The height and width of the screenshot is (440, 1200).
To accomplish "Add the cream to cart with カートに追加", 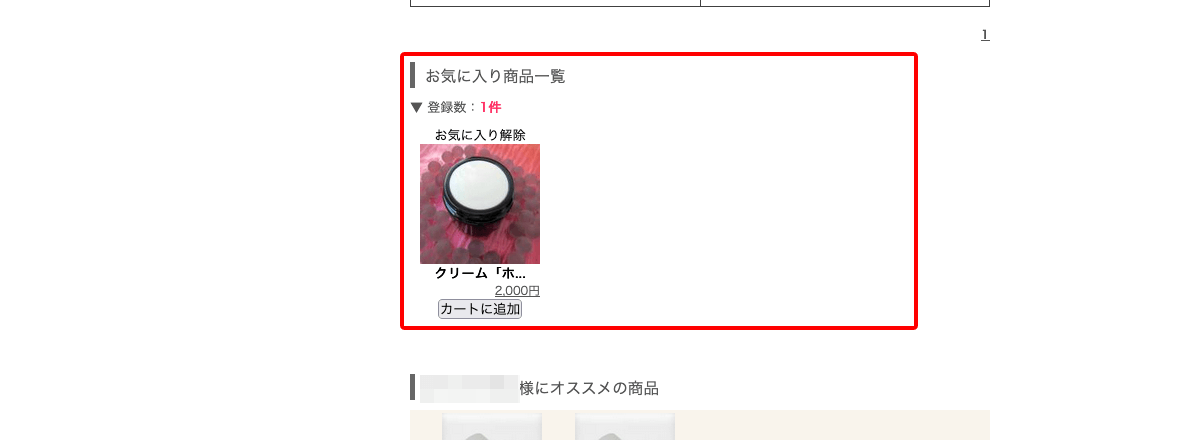I will tap(480, 309).
